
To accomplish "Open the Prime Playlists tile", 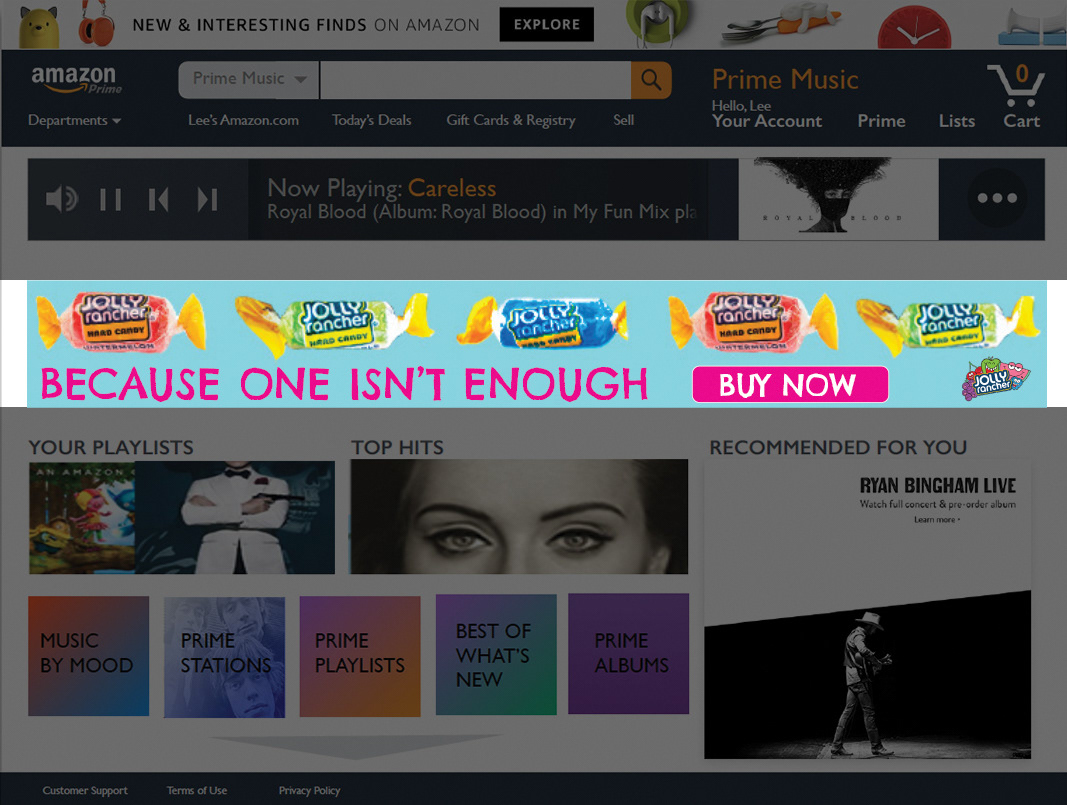I will 360,656.
